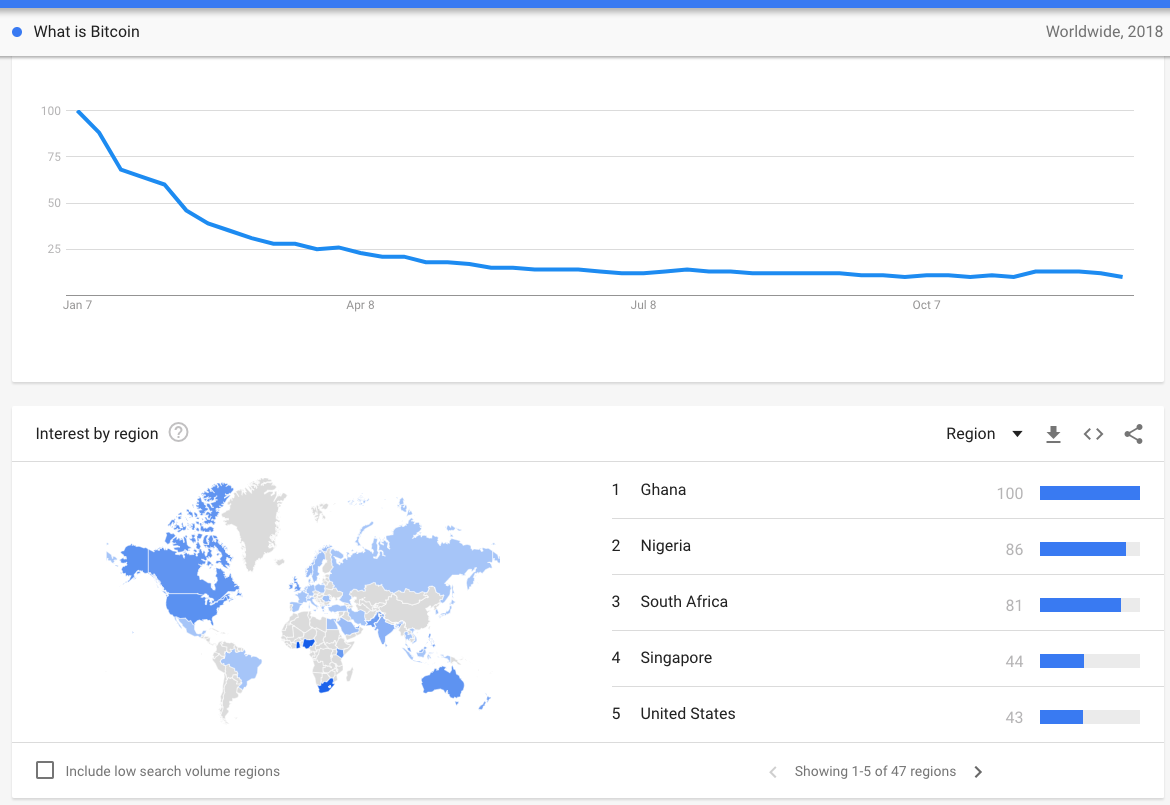
Task: Open the embed code icon
Action: pos(1093,434)
